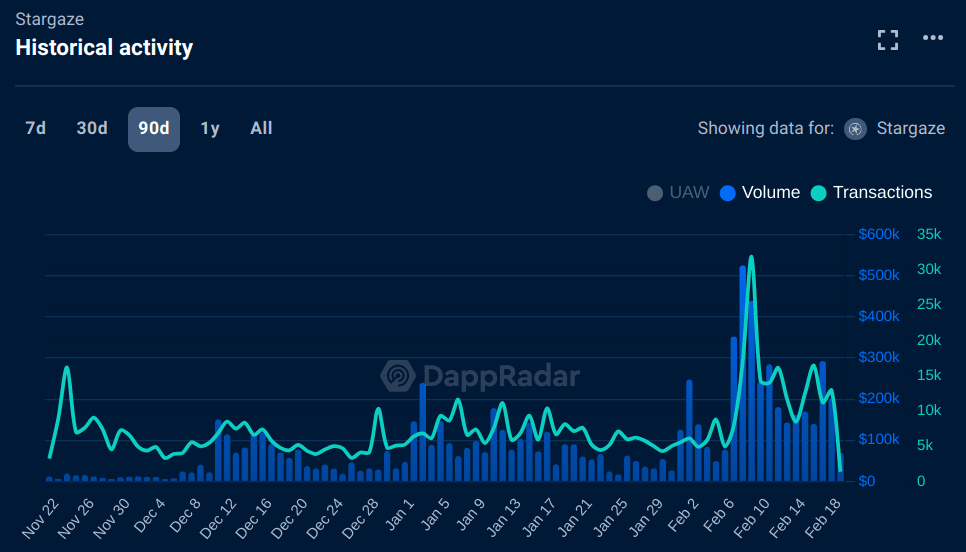The width and height of the screenshot is (966, 552).
Task: Click the Stargaze subtitle above the heading
Action: [49, 19]
